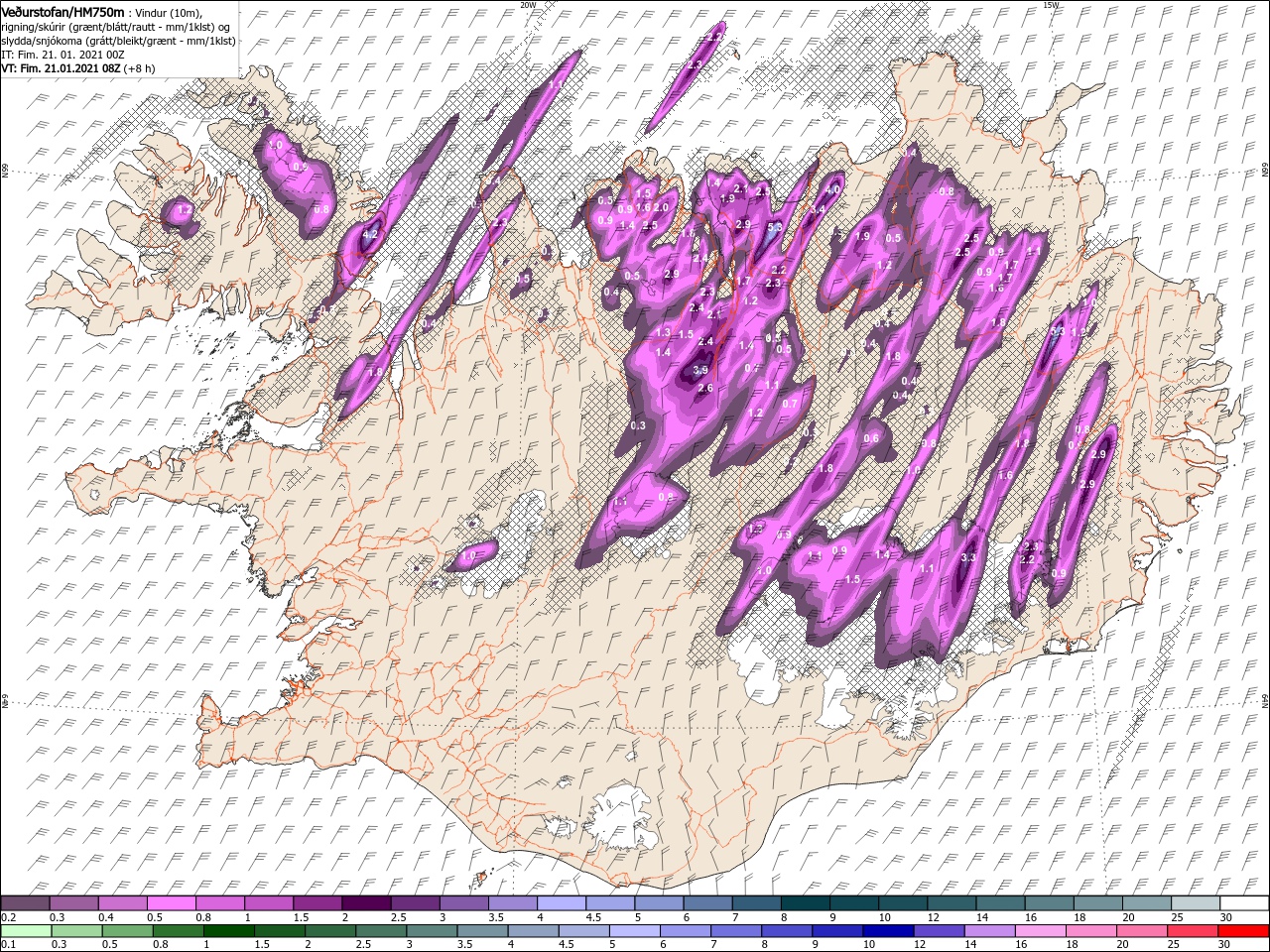1270x952 pixels.
Task: Click the 0.2 label under the upper legend
Action: tap(7, 917)
